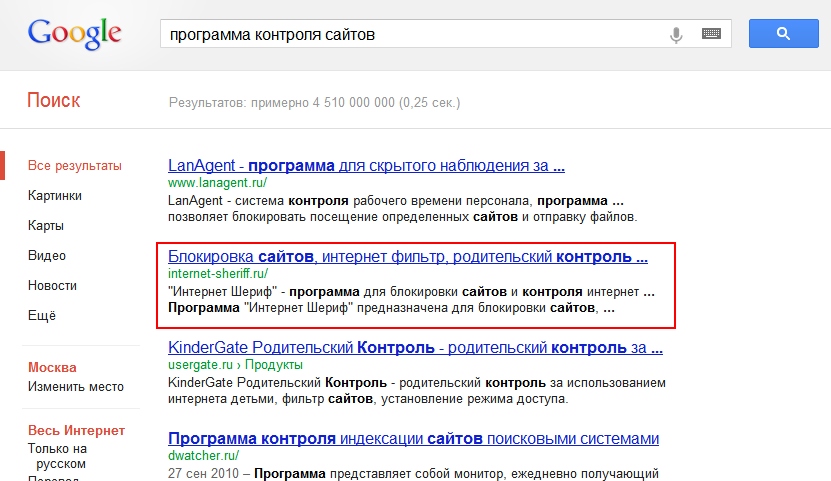This screenshot has width=831, height=481.
Task: Expand 'Ещё' search categories
Action: point(41,315)
